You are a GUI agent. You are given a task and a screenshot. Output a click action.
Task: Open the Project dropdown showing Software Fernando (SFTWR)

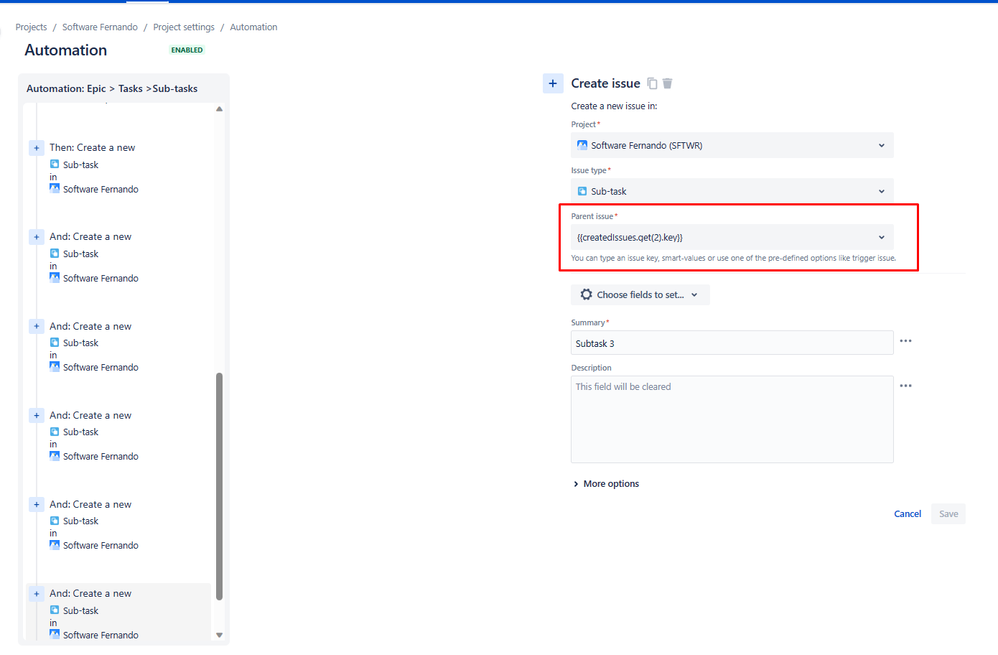(x=732, y=145)
